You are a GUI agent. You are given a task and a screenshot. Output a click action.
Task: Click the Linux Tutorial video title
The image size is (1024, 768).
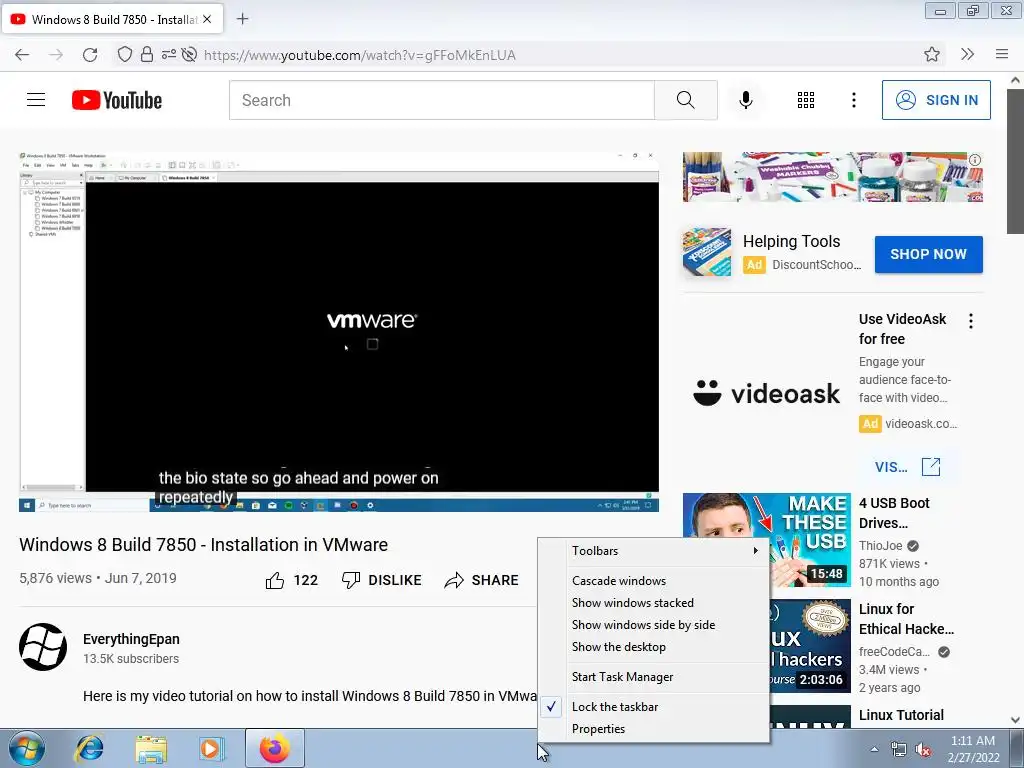[x=901, y=715]
